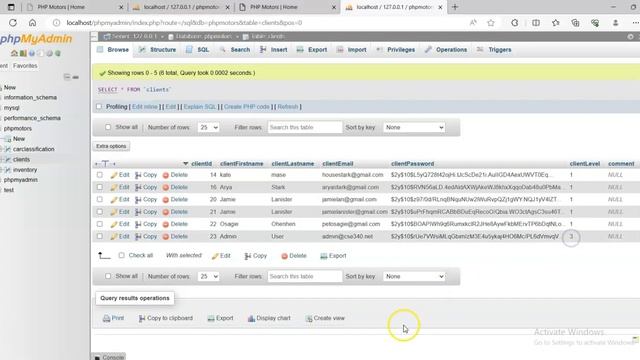640x360 pixels.
Task: Check the upper Show all checkbox
Action: [x=108, y=127]
